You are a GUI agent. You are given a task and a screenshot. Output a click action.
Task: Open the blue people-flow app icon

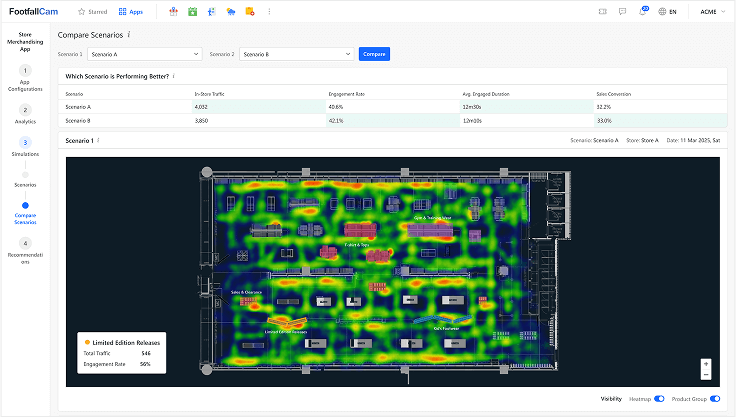(x=212, y=12)
